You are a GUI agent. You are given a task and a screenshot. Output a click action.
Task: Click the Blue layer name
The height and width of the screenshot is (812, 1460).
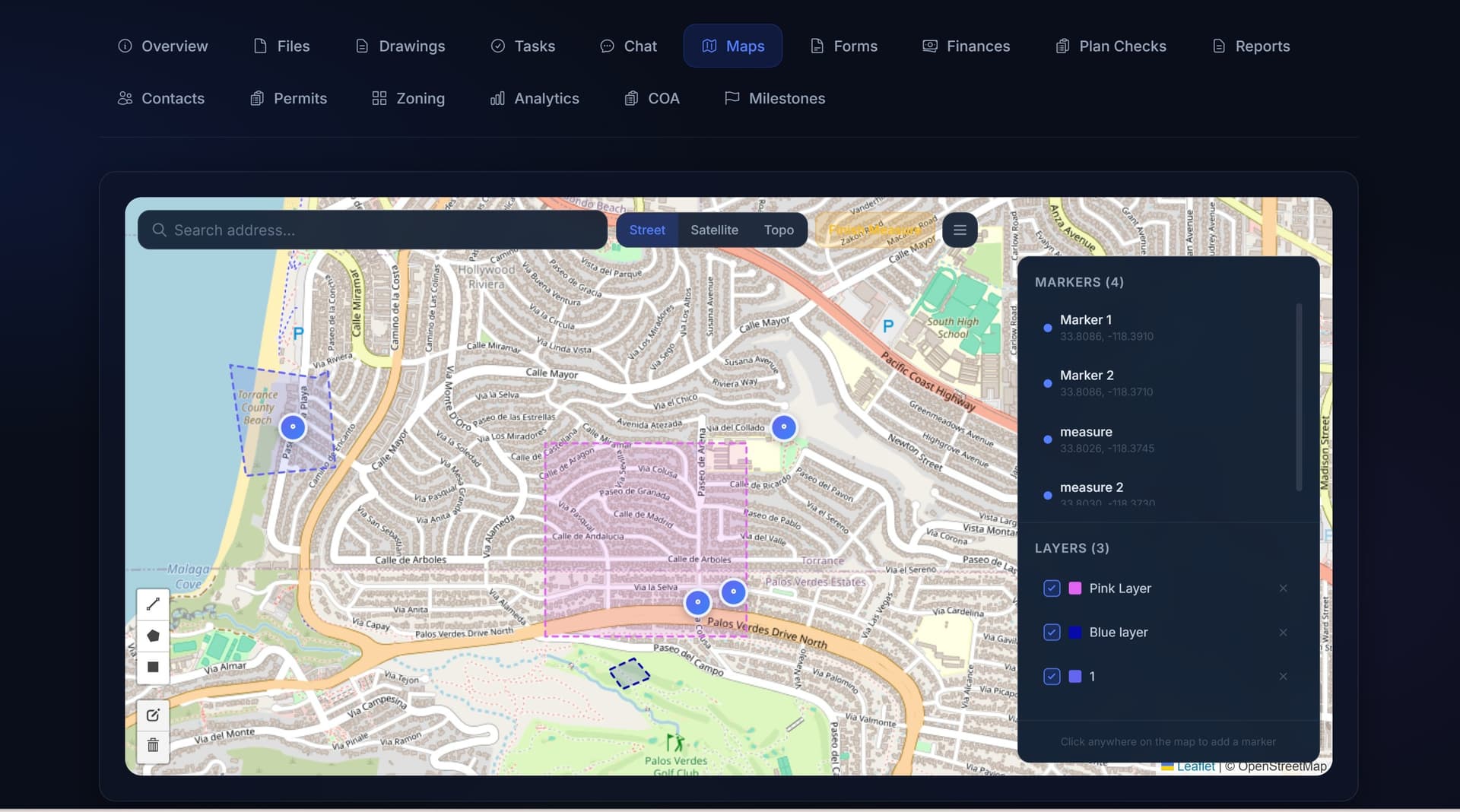tap(1119, 633)
